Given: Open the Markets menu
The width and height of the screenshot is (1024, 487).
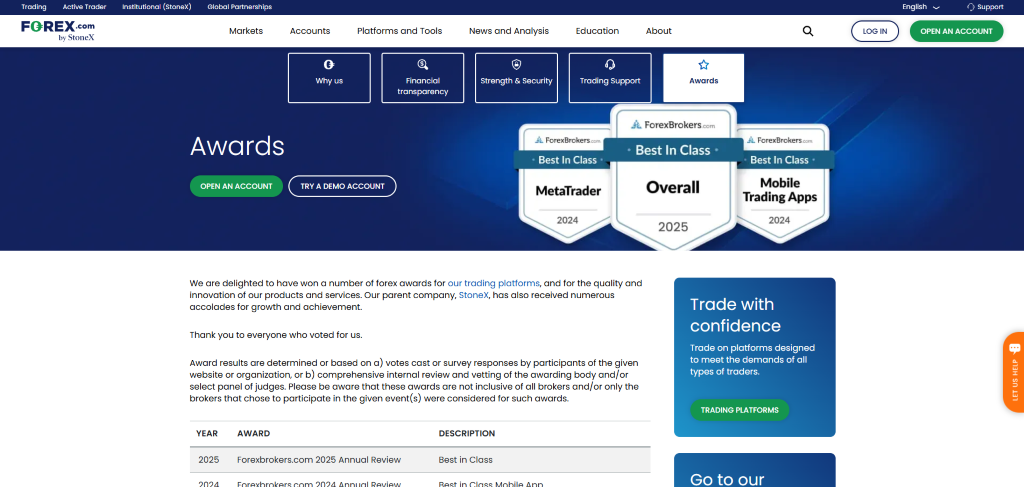Looking at the screenshot, I should (246, 31).
